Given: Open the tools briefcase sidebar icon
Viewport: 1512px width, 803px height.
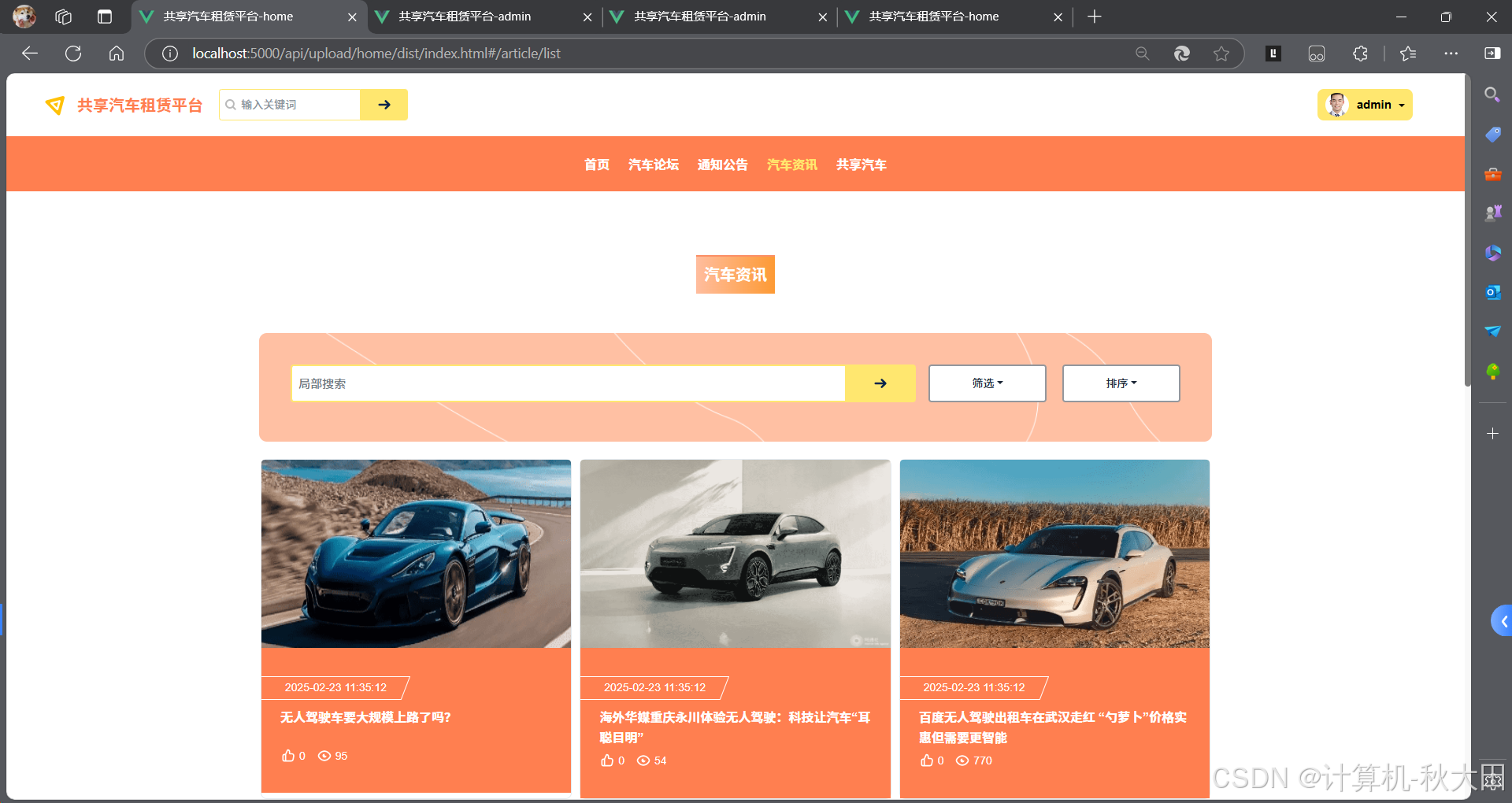Looking at the screenshot, I should [1492, 174].
